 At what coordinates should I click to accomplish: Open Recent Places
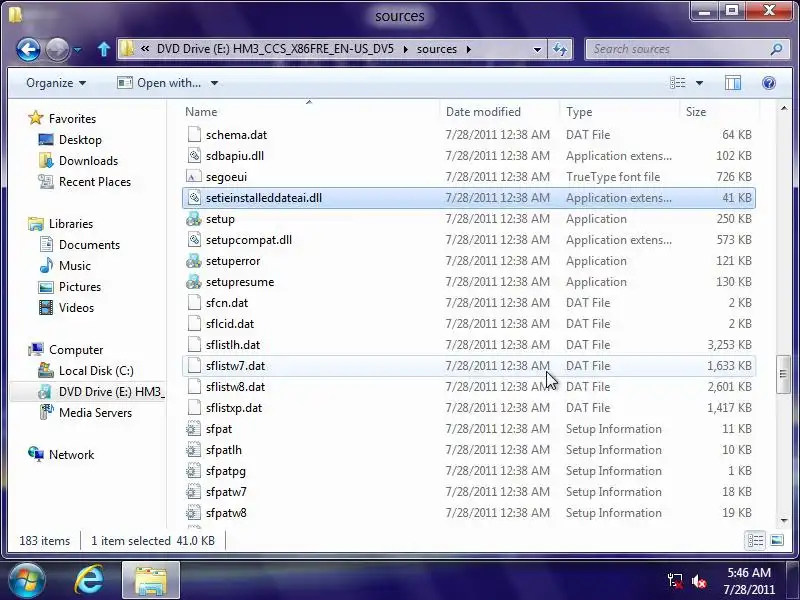click(x=94, y=182)
